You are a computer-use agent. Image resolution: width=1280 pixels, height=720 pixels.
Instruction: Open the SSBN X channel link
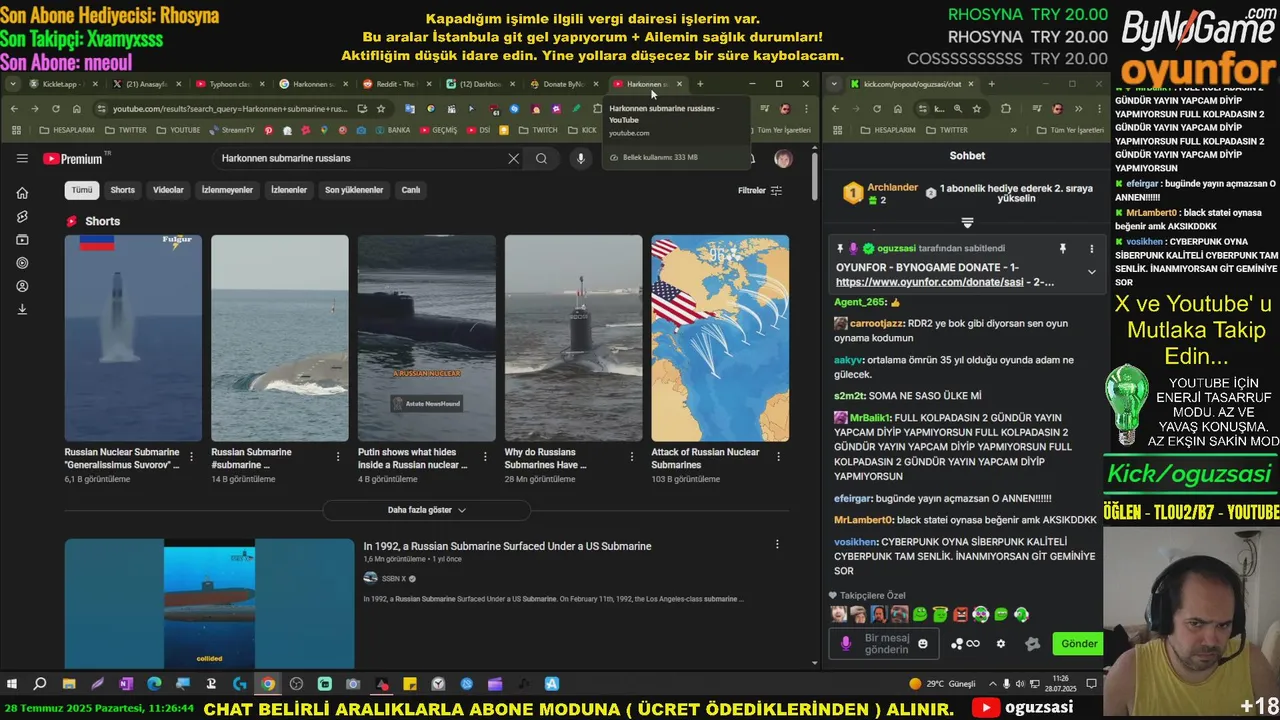click(392, 578)
